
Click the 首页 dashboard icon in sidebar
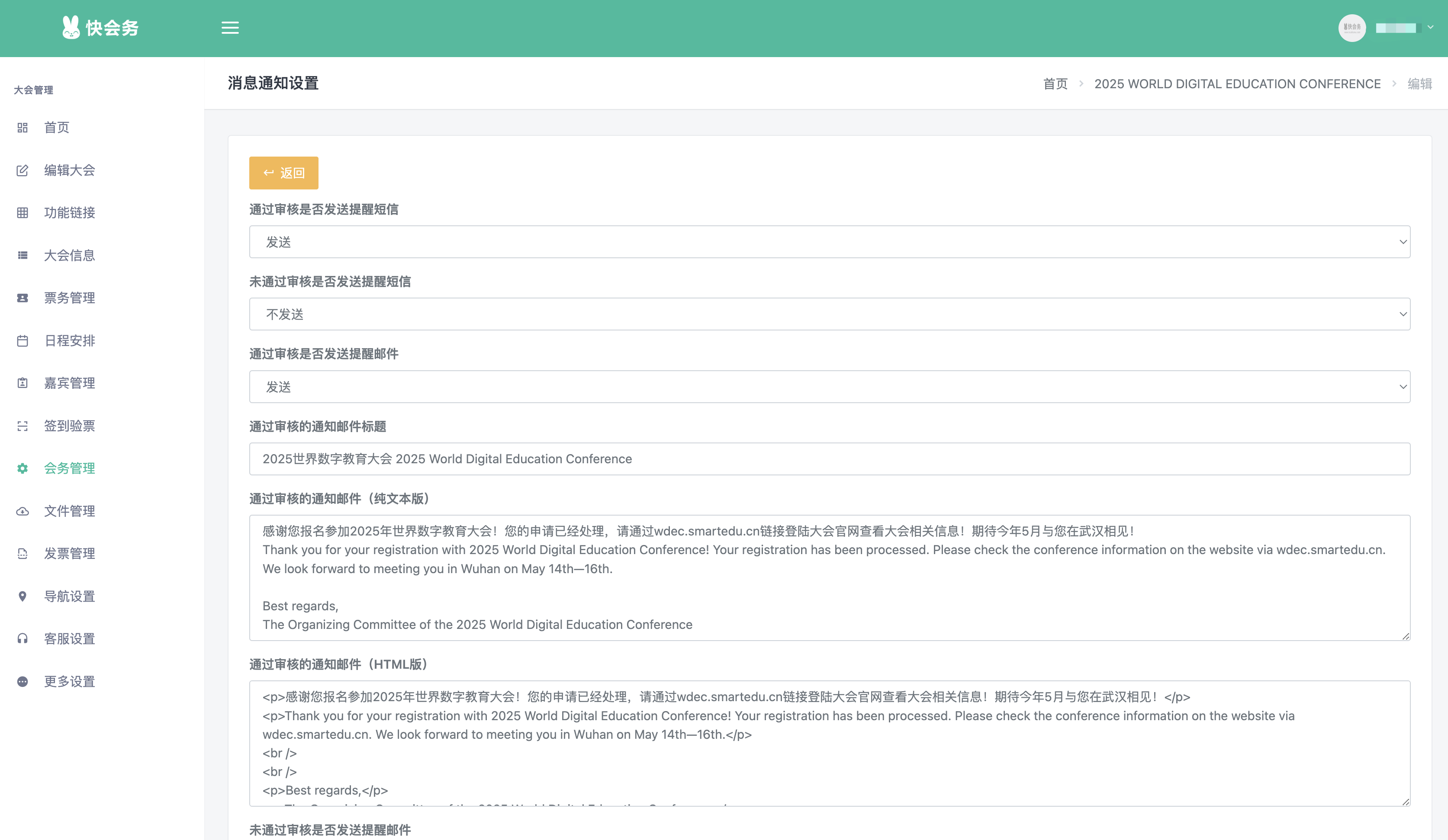23,128
